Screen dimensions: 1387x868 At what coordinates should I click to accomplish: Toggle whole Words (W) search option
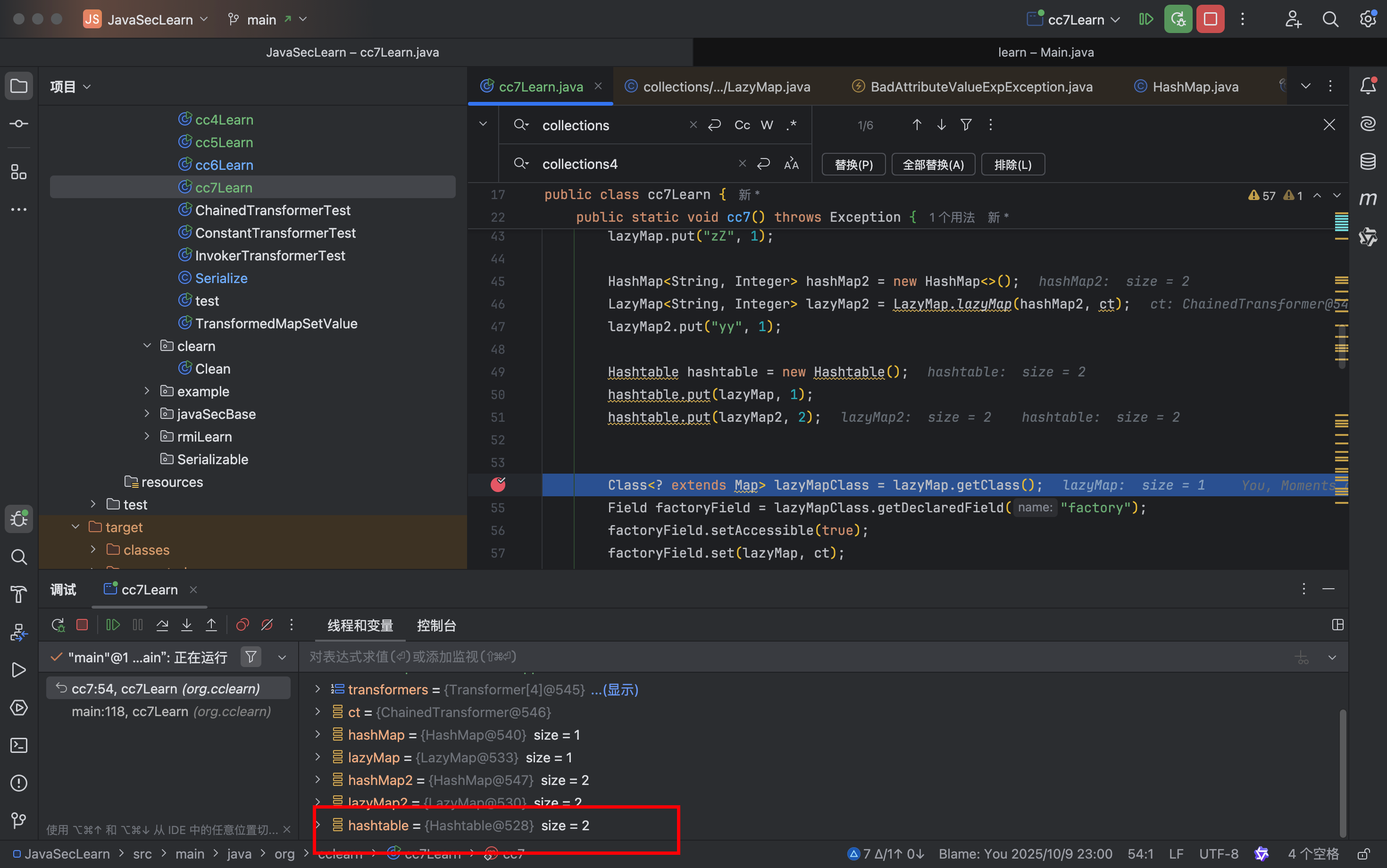767,125
